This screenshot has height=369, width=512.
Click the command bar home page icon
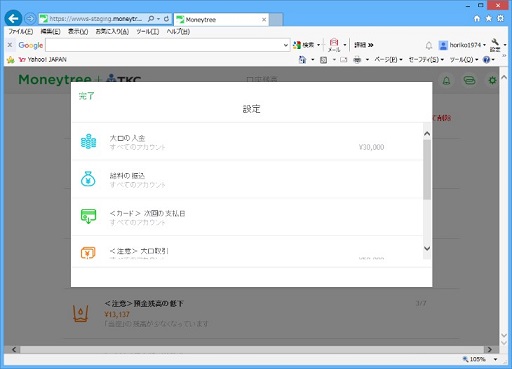click(x=302, y=60)
